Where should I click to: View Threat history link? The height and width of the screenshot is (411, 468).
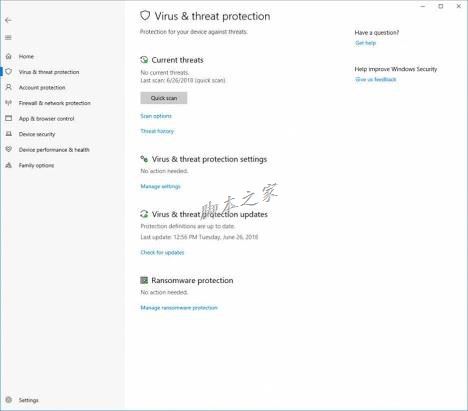[x=157, y=131]
